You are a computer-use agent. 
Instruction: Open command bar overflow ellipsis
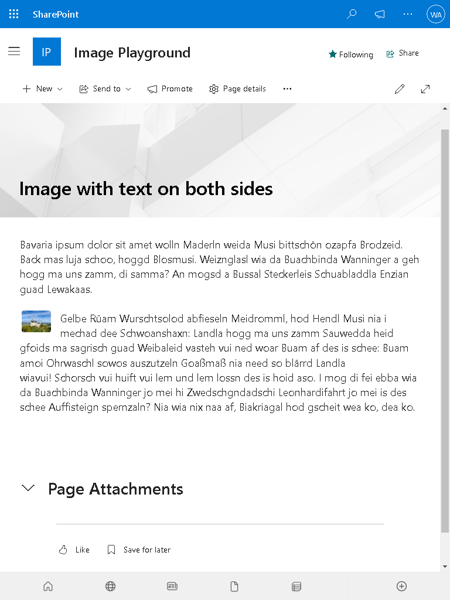coord(287,89)
